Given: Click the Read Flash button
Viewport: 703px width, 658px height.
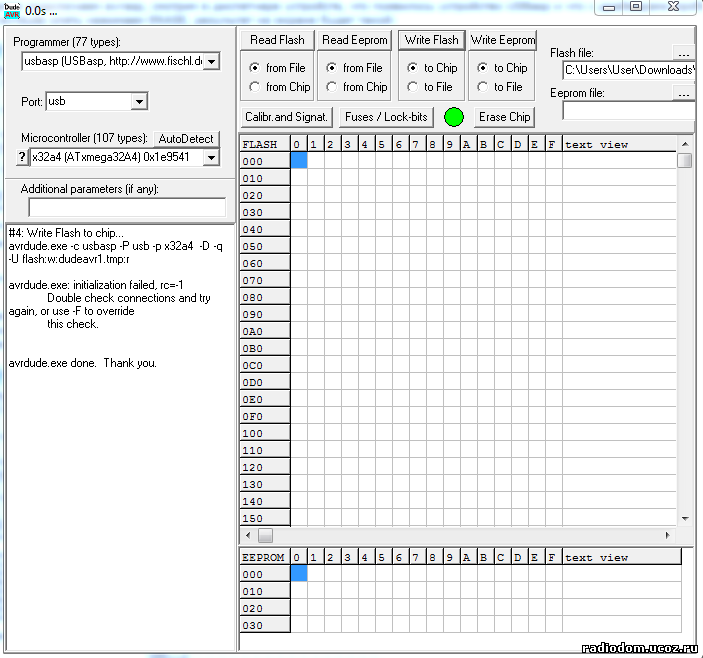Looking at the screenshot, I should [277, 40].
